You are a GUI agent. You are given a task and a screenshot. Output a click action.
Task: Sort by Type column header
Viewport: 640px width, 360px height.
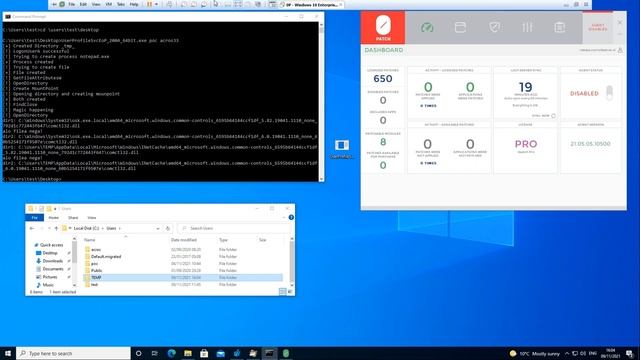tap(223, 240)
